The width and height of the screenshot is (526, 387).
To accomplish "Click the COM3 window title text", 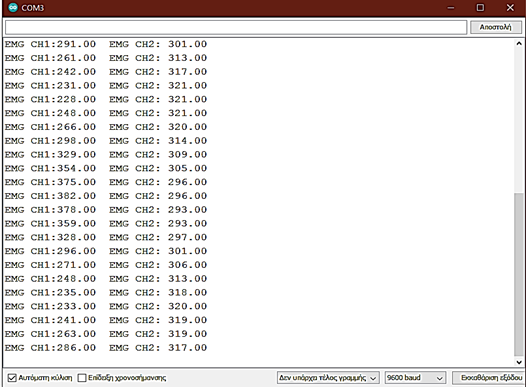I will coord(33,8).
